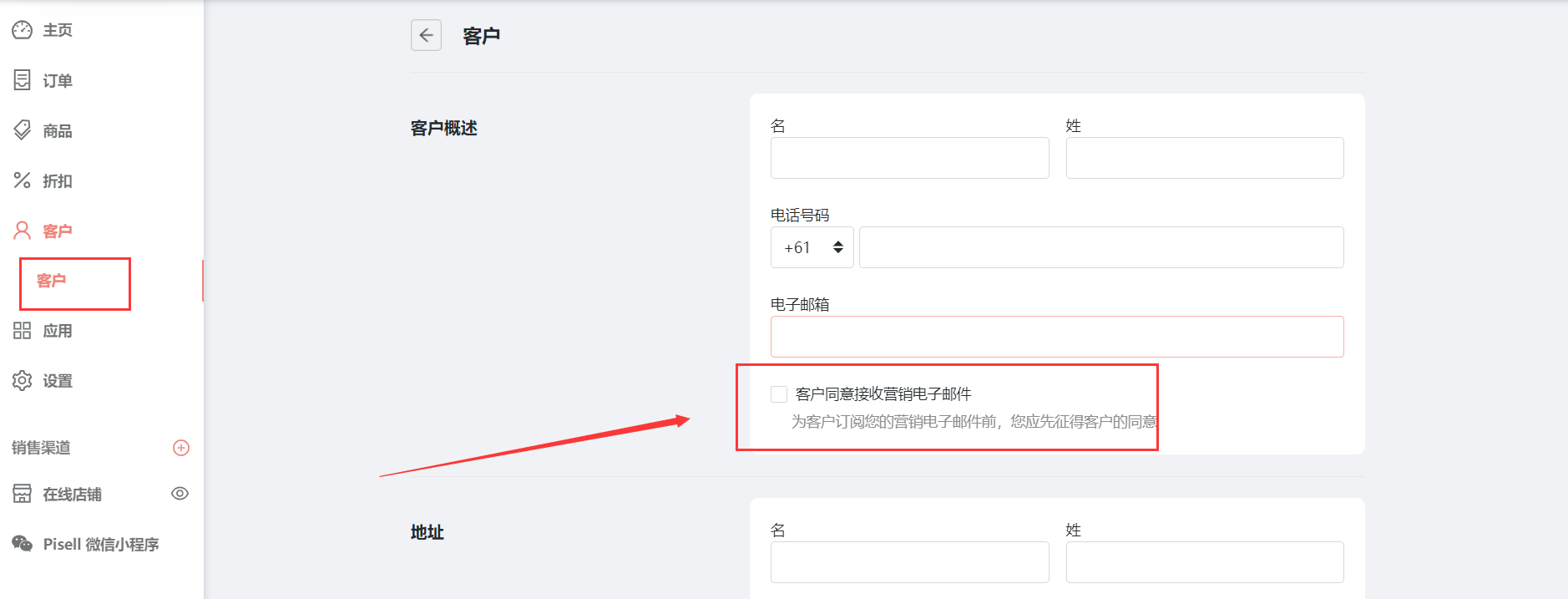Click the 电子邮箱 field label

(800, 304)
